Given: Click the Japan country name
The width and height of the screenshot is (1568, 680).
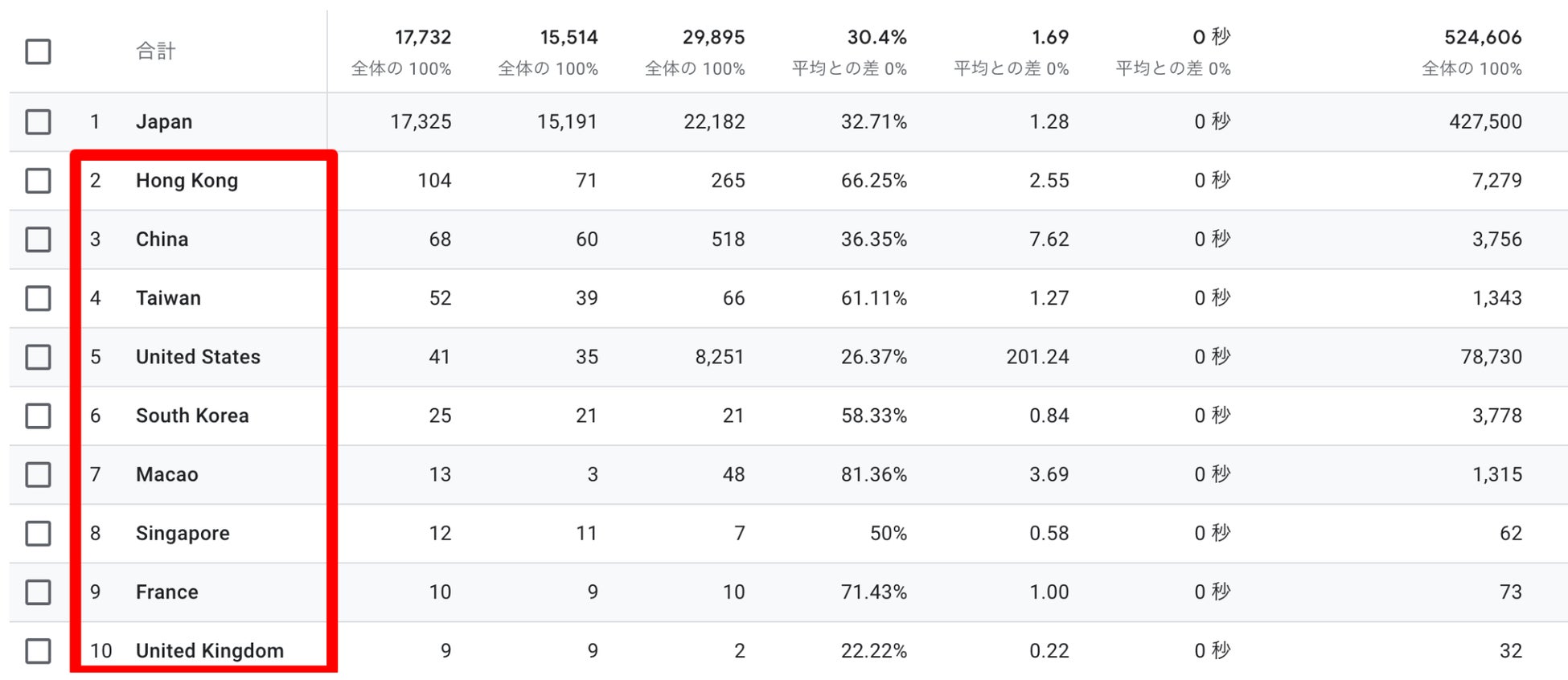Looking at the screenshot, I should 164,122.
